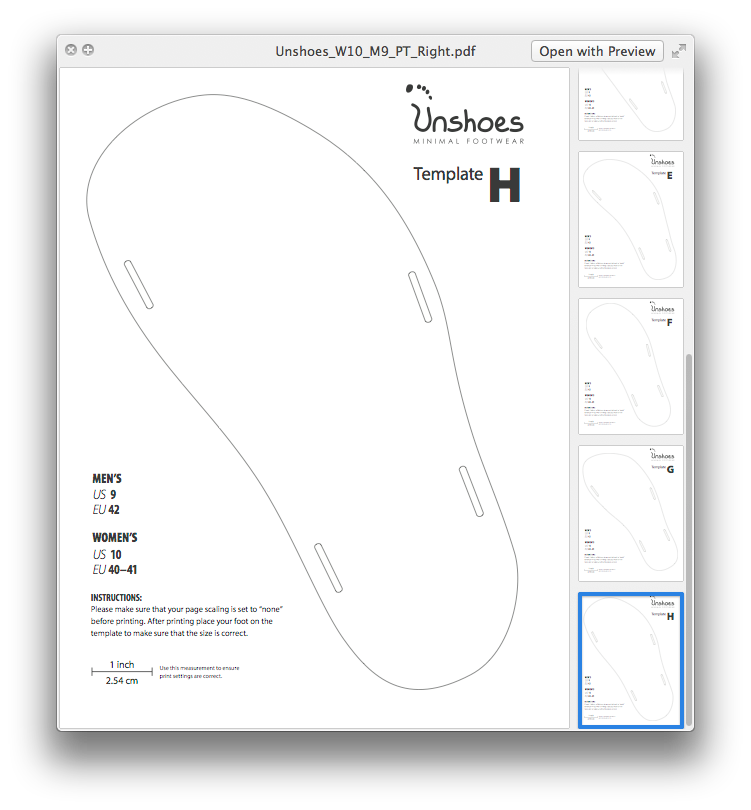This screenshot has height=810, width=751.
Task: Close the Quick Look preview window
Action: (x=71, y=50)
